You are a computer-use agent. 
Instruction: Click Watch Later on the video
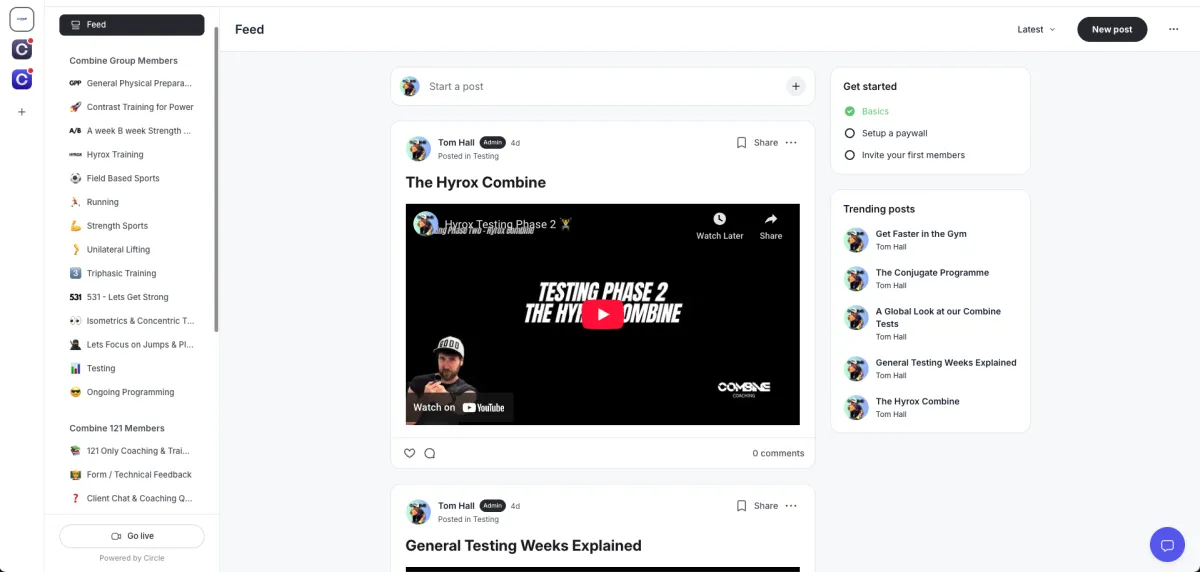pos(720,226)
